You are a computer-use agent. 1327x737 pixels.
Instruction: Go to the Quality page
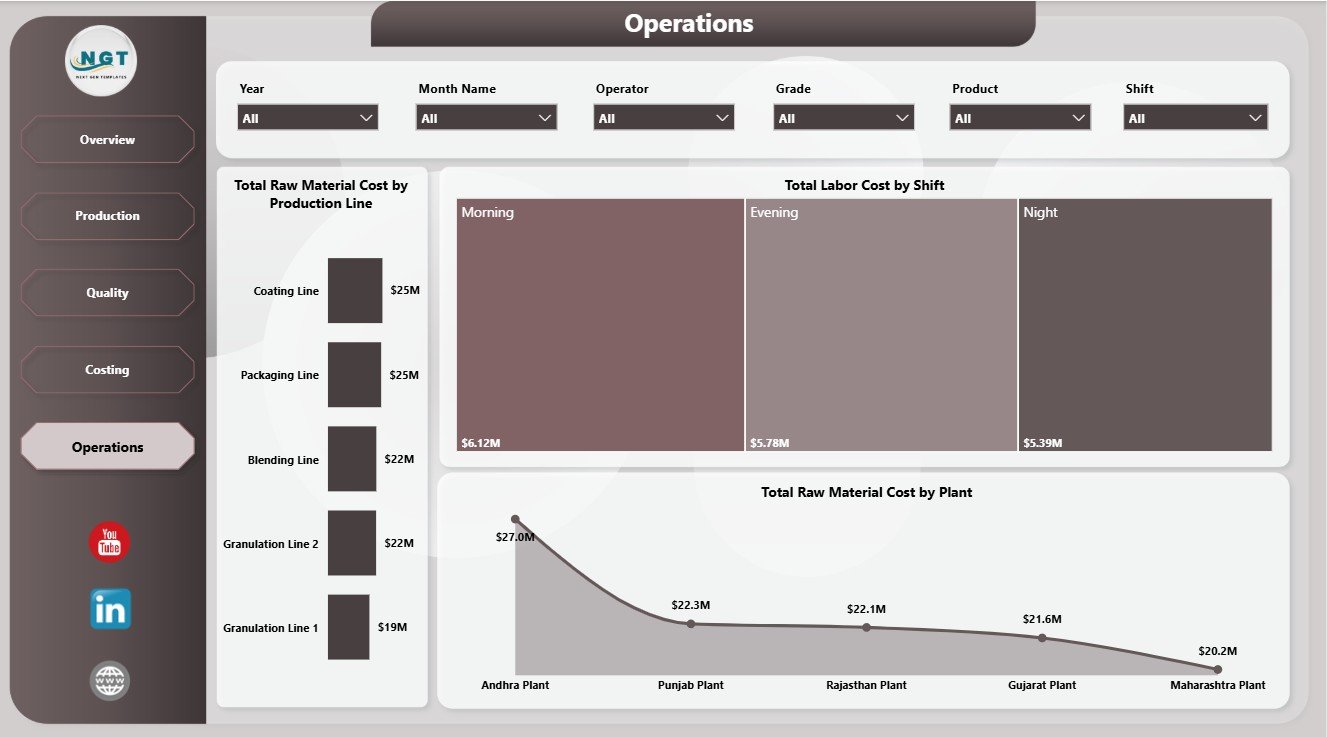[107, 293]
